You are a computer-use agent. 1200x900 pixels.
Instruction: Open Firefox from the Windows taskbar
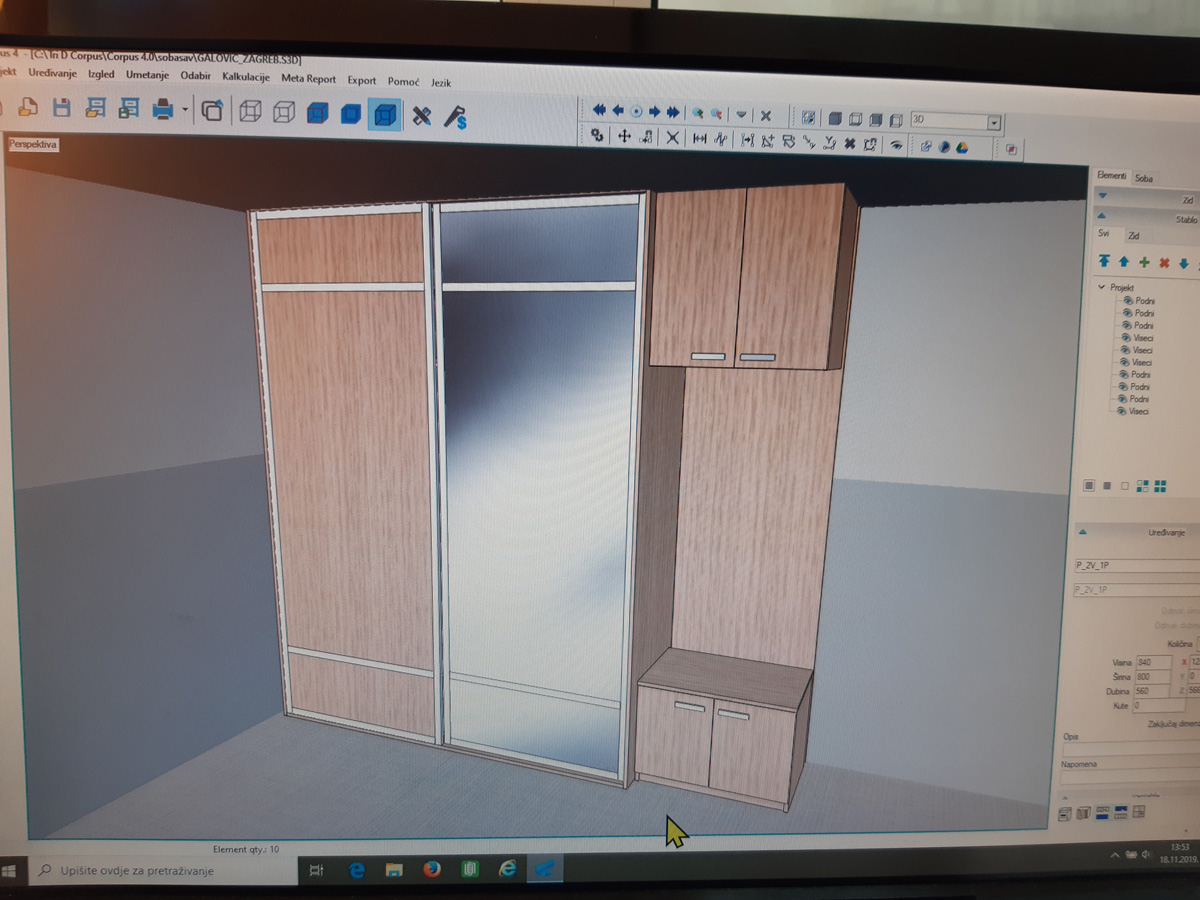[x=432, y=869]
